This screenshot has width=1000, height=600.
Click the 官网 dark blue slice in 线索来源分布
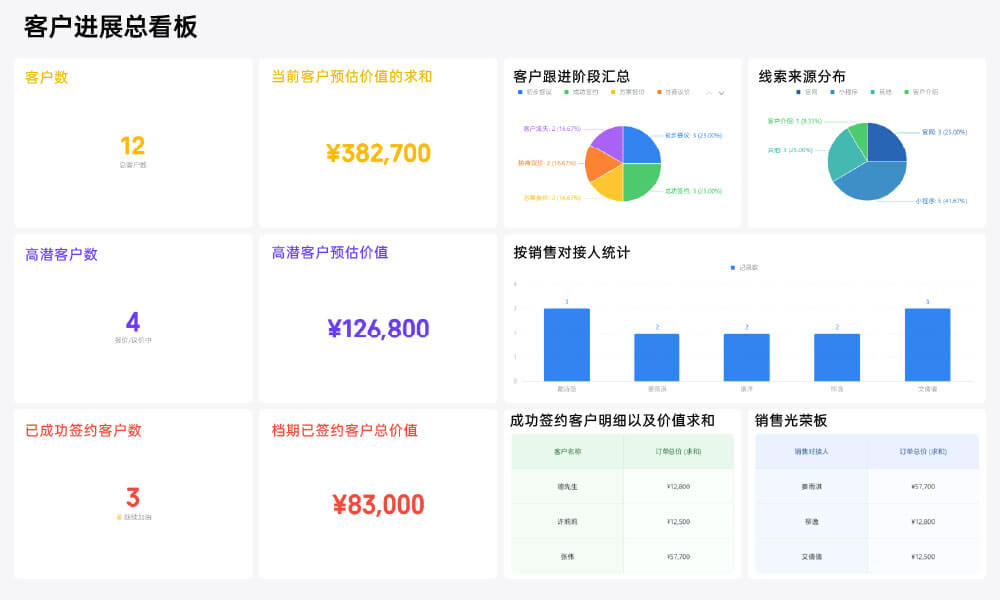(x=886, y=142)
